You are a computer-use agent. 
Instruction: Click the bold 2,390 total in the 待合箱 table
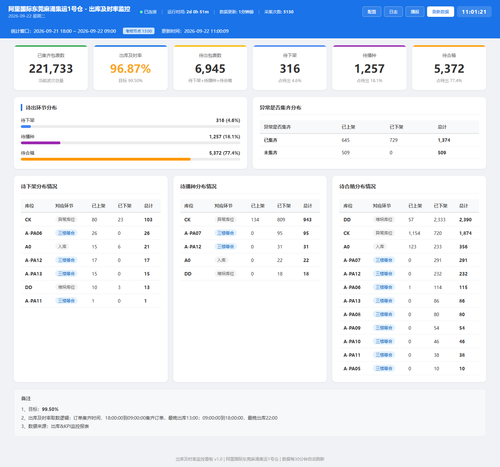[465, 220]
